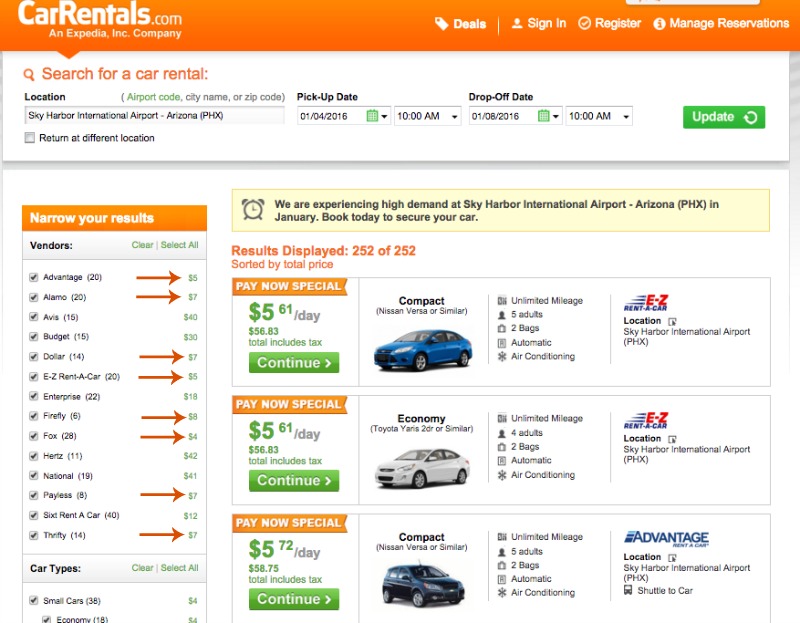This screenshot has width=800, height=623.
Task: Open Pick-Up time 10:00 AM dropdown
Action: pos(428,116)
